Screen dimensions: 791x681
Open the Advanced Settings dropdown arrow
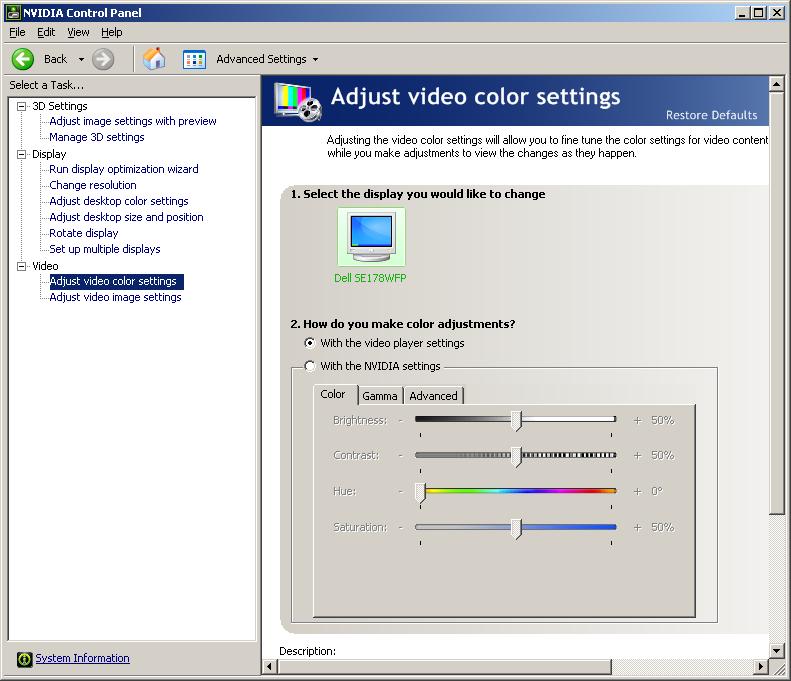point(315,60)
